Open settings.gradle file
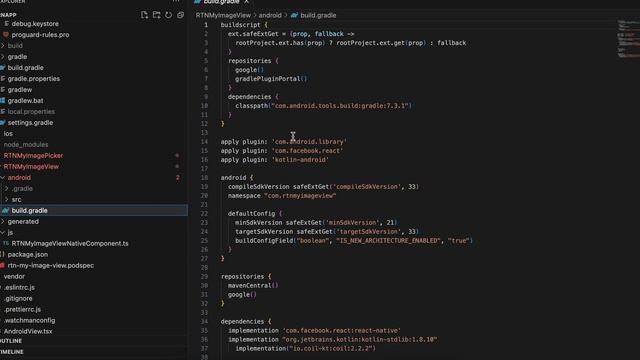Screen dimensions: 640x360 [30, 123]
